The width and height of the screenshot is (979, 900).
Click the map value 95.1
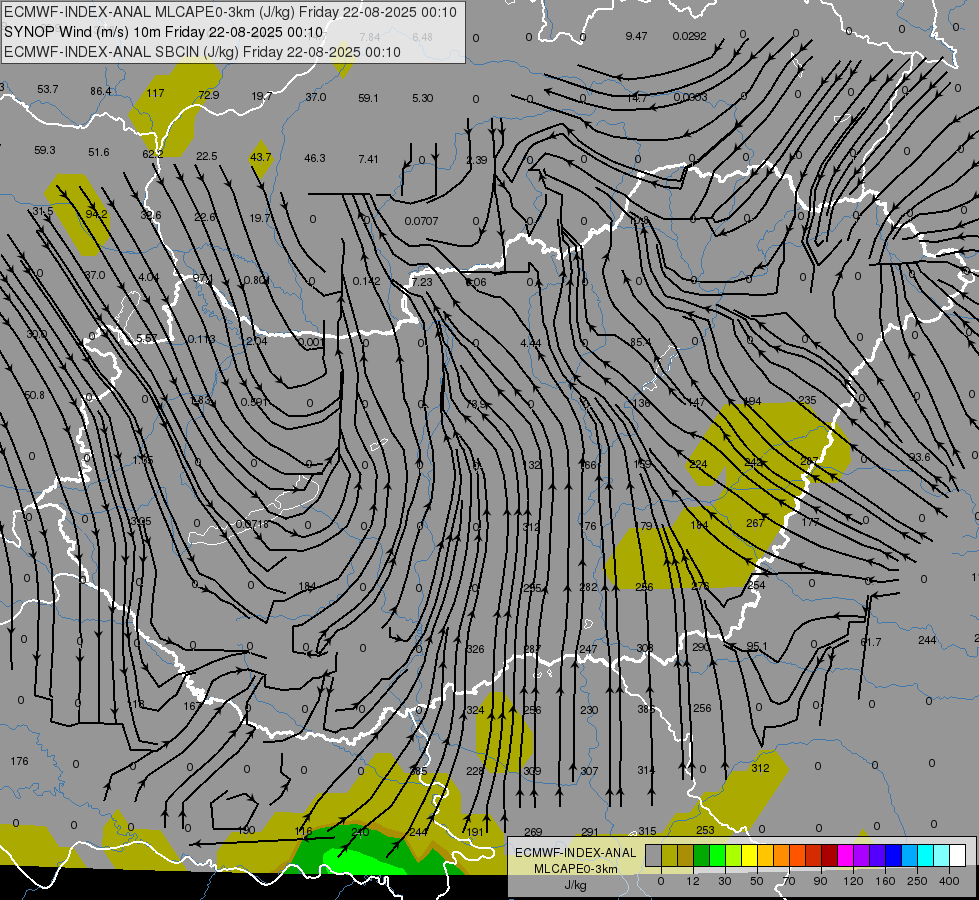(x=757, y=646)
